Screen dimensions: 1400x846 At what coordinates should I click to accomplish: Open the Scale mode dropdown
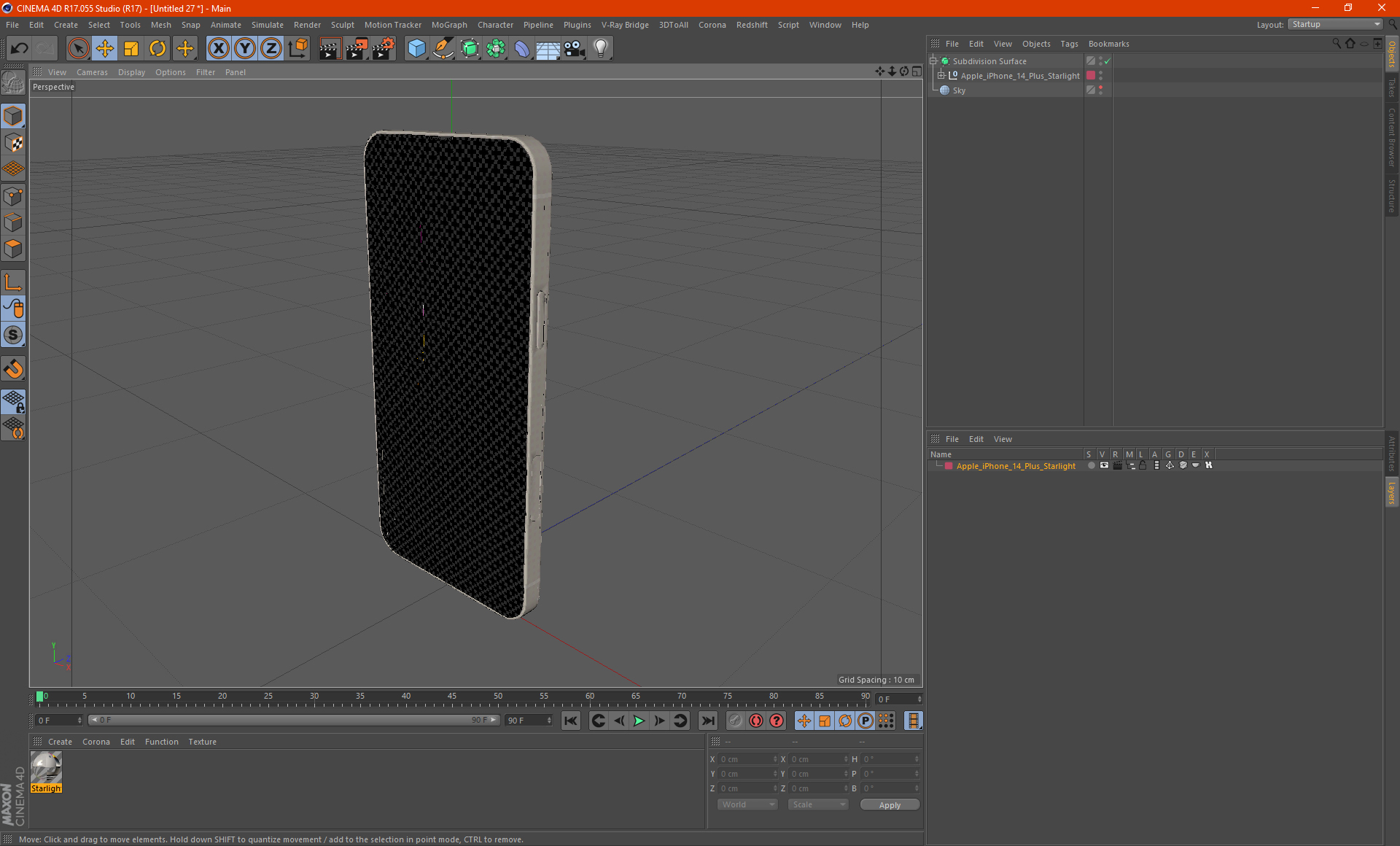coord(818,804)
